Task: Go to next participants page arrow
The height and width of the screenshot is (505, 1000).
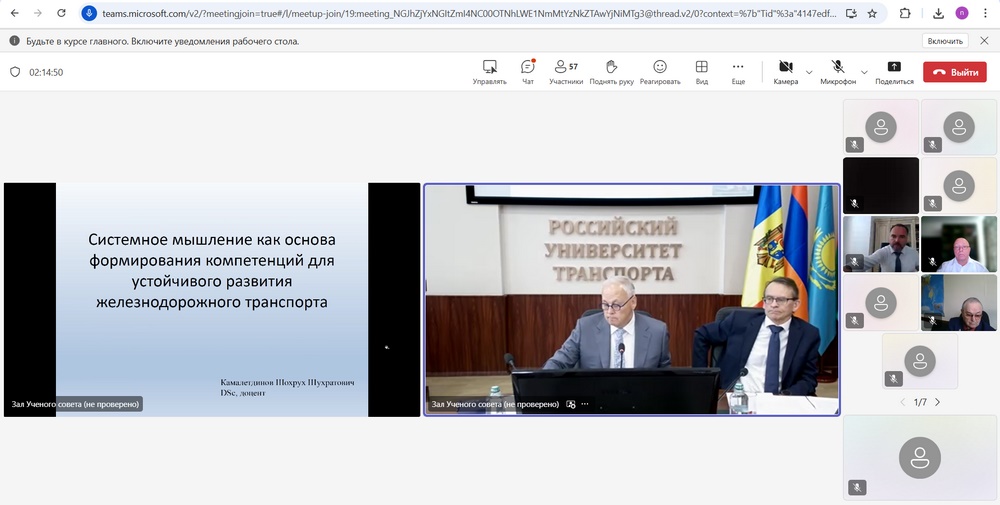Action: tap(938, 402)
